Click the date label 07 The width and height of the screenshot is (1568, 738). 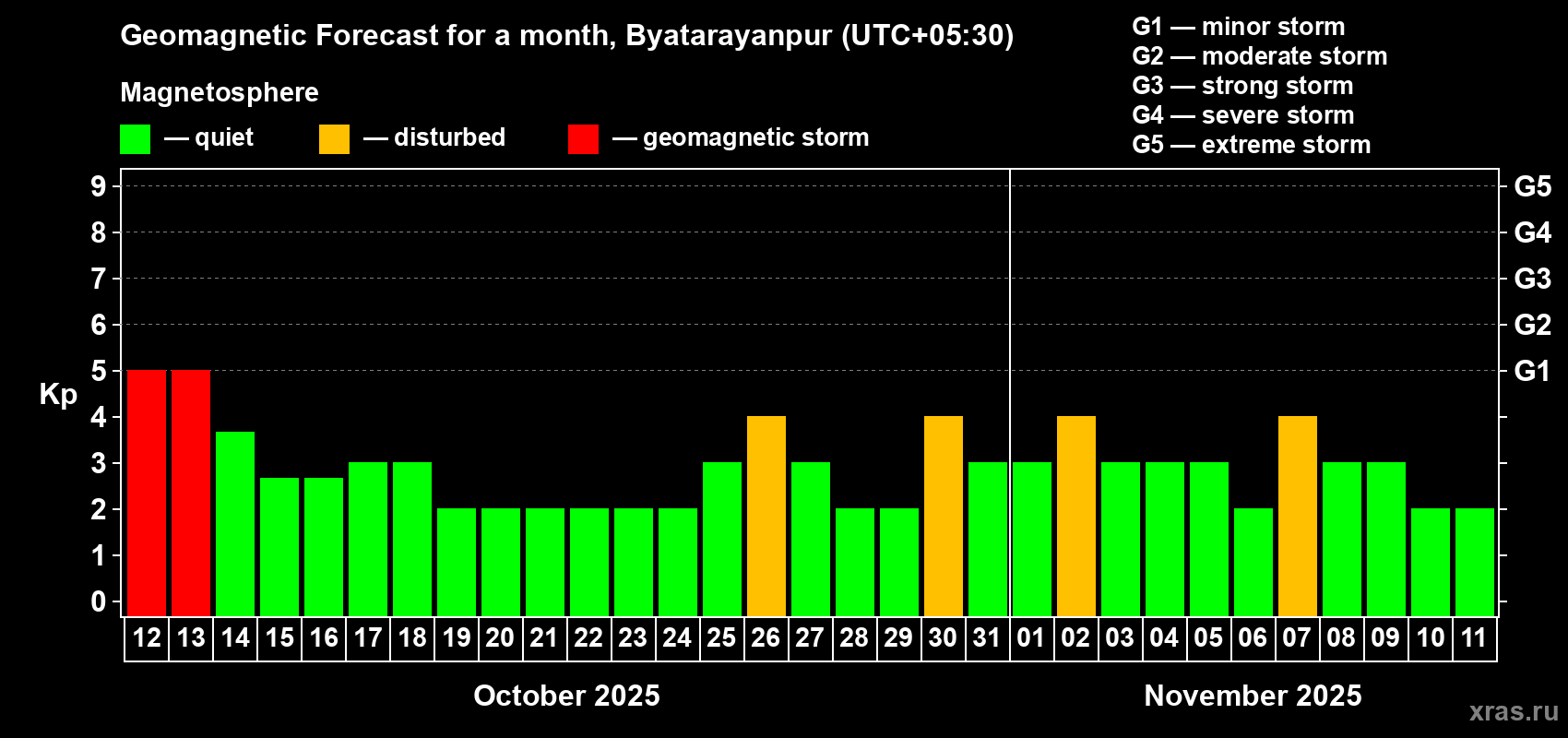coord(1297,637)
